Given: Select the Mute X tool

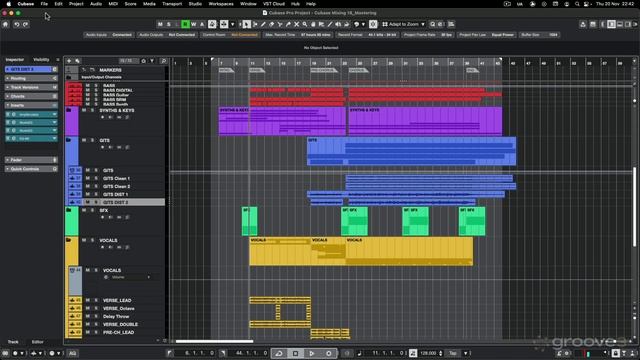Looking at the screenshot, I should click(x=297, y=24).
